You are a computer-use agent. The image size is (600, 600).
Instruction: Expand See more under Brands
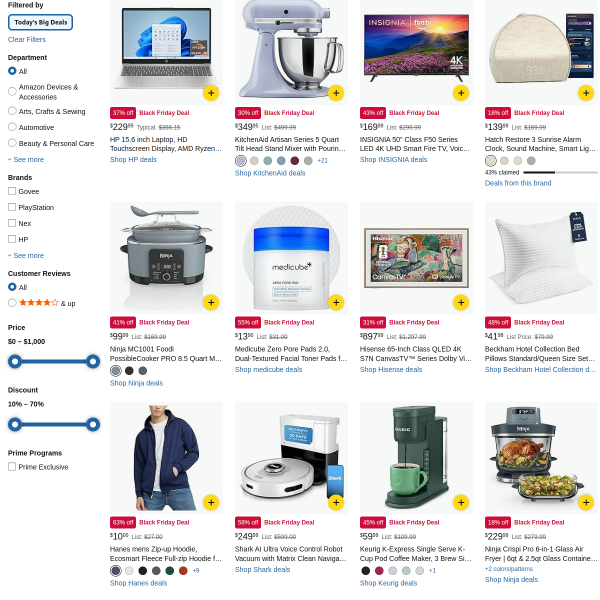pyautogui.click(x=26, y=256)
